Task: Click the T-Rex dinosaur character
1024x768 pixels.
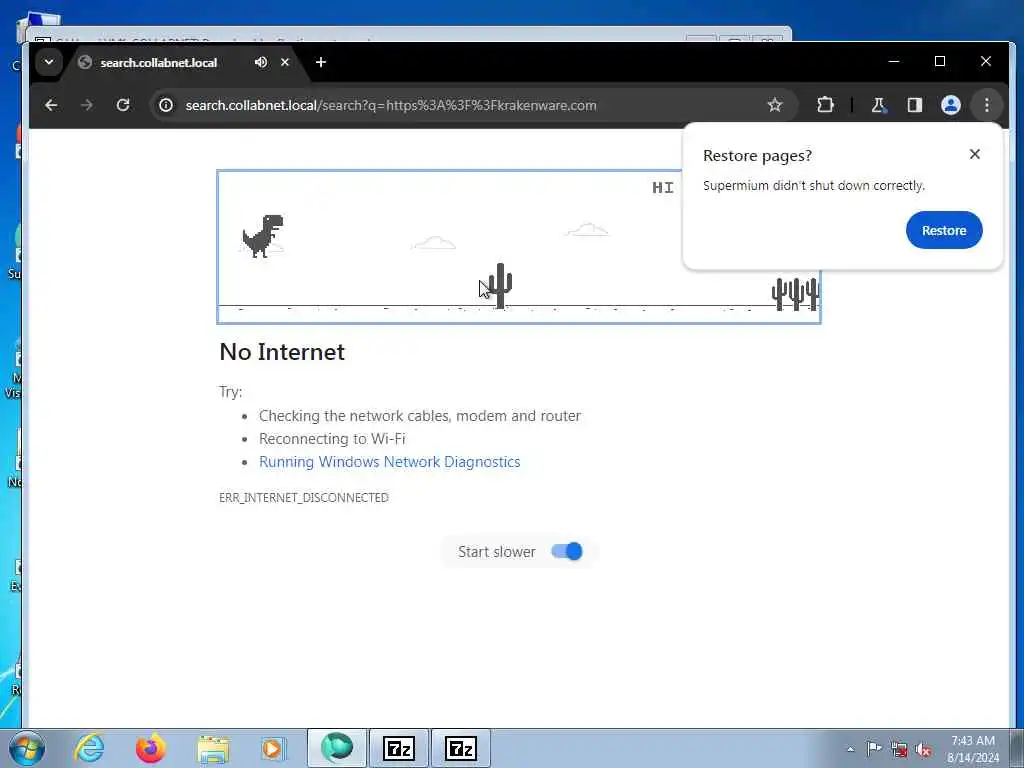Action: tap(263, 236)
